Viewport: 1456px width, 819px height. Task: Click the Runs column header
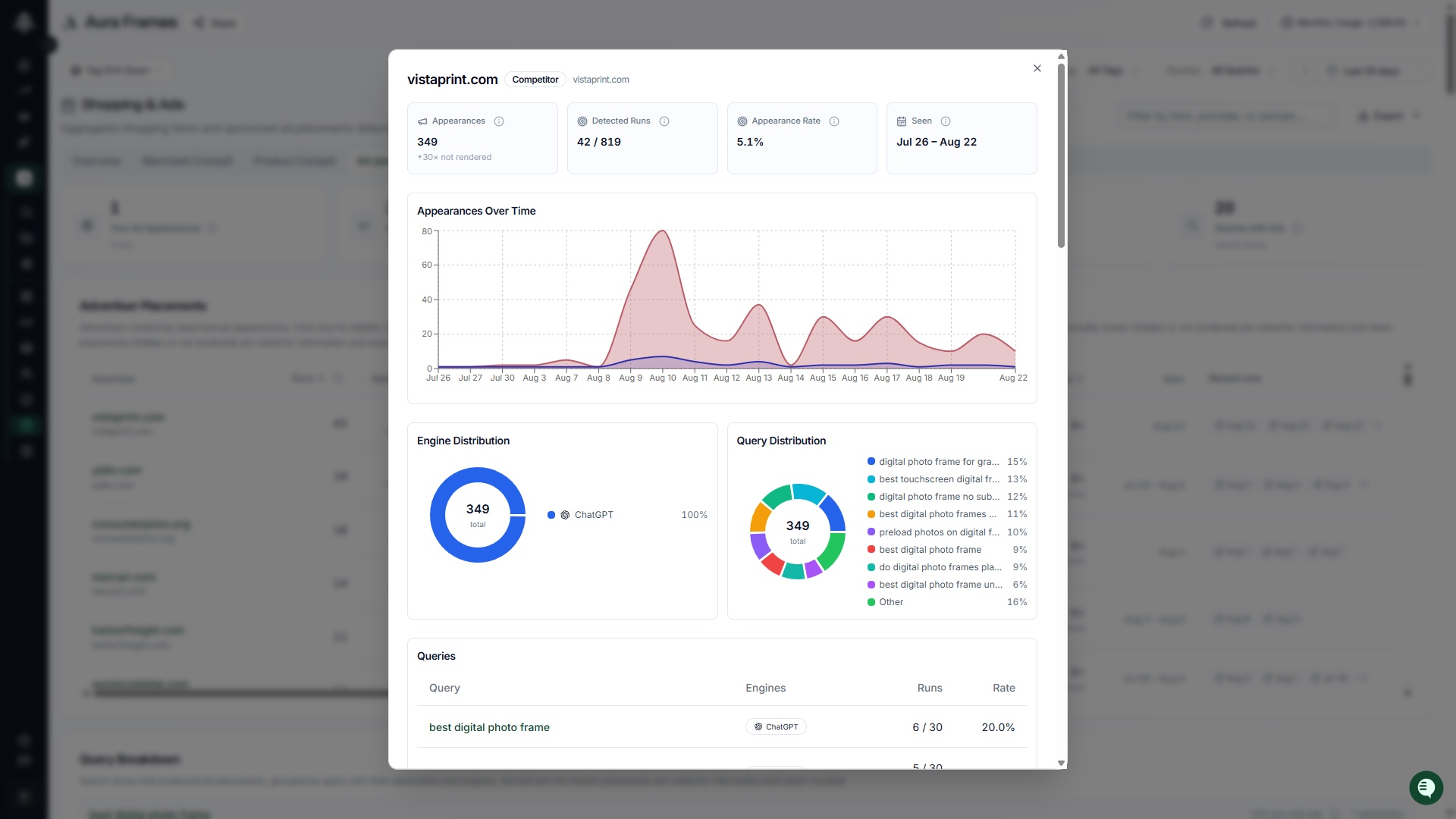[930, 688]
